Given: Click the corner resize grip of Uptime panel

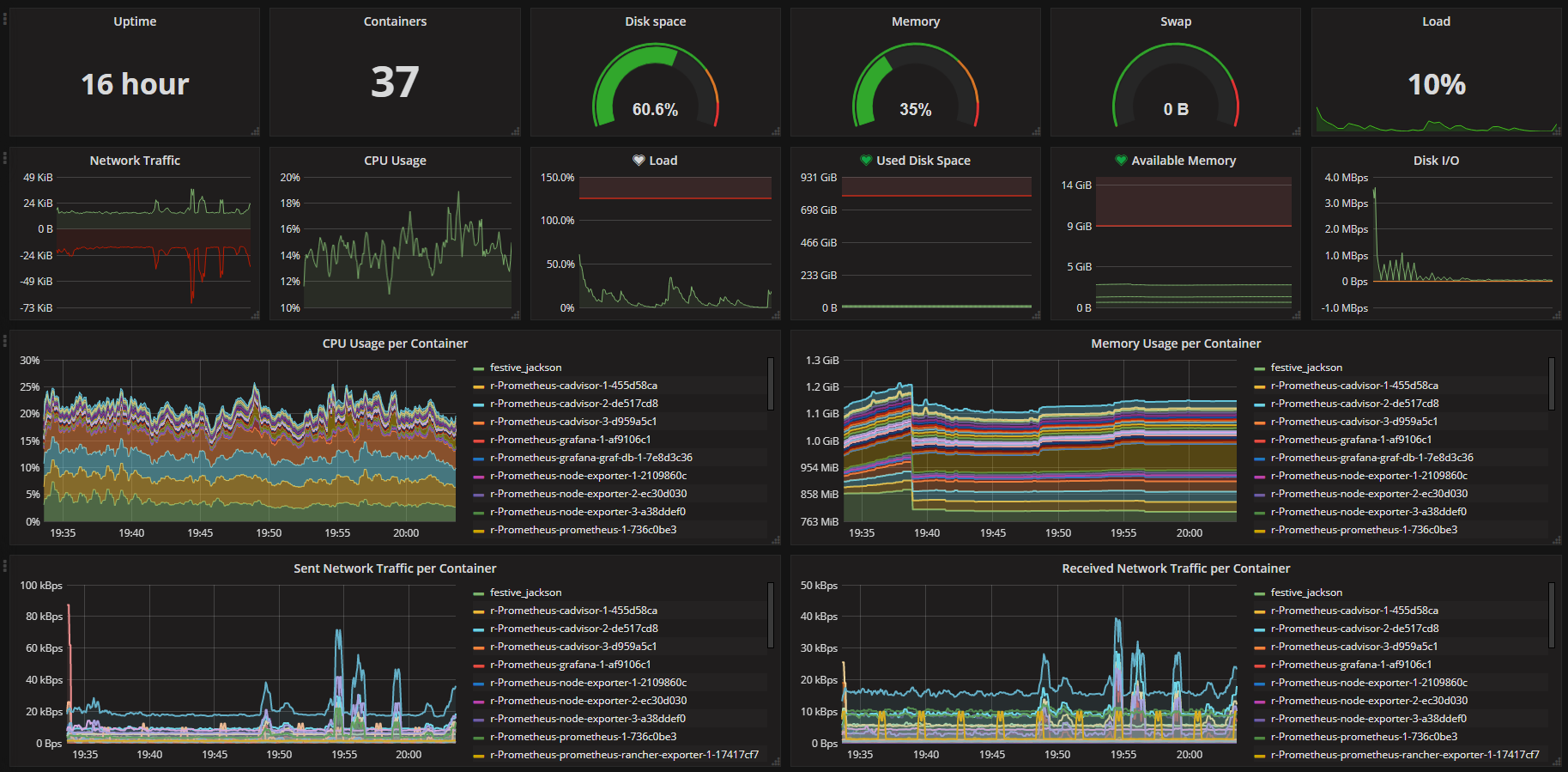Looking at the screenshot, I should pos(255,131).
